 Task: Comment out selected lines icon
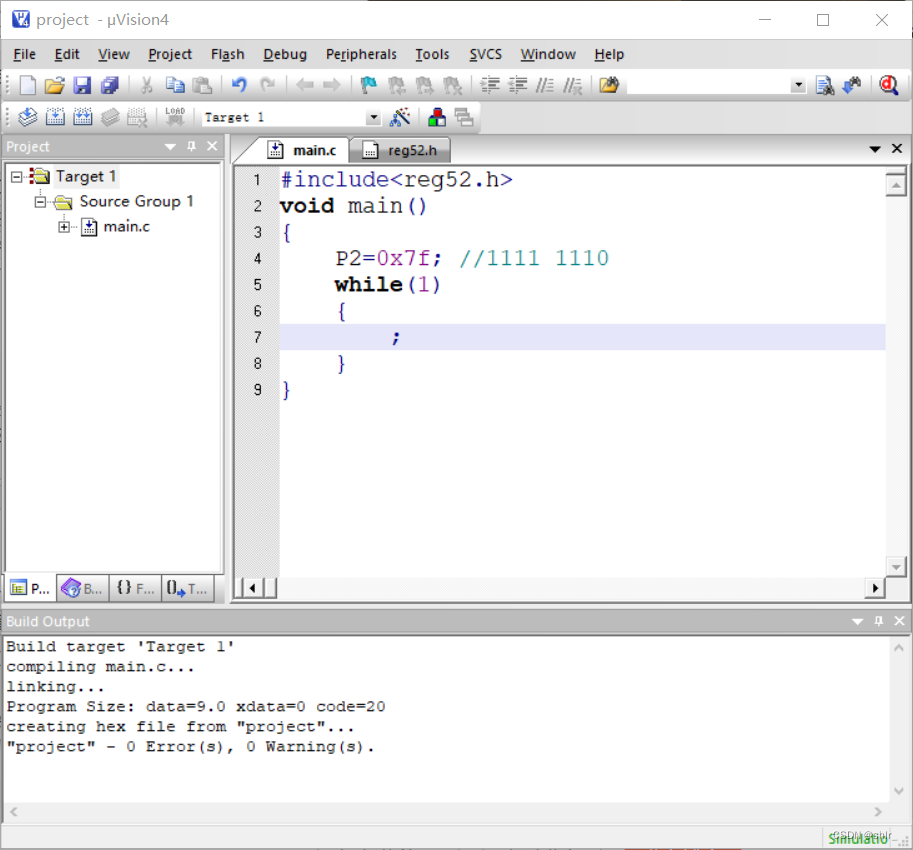pyautogui.click(x=545, y=85)
